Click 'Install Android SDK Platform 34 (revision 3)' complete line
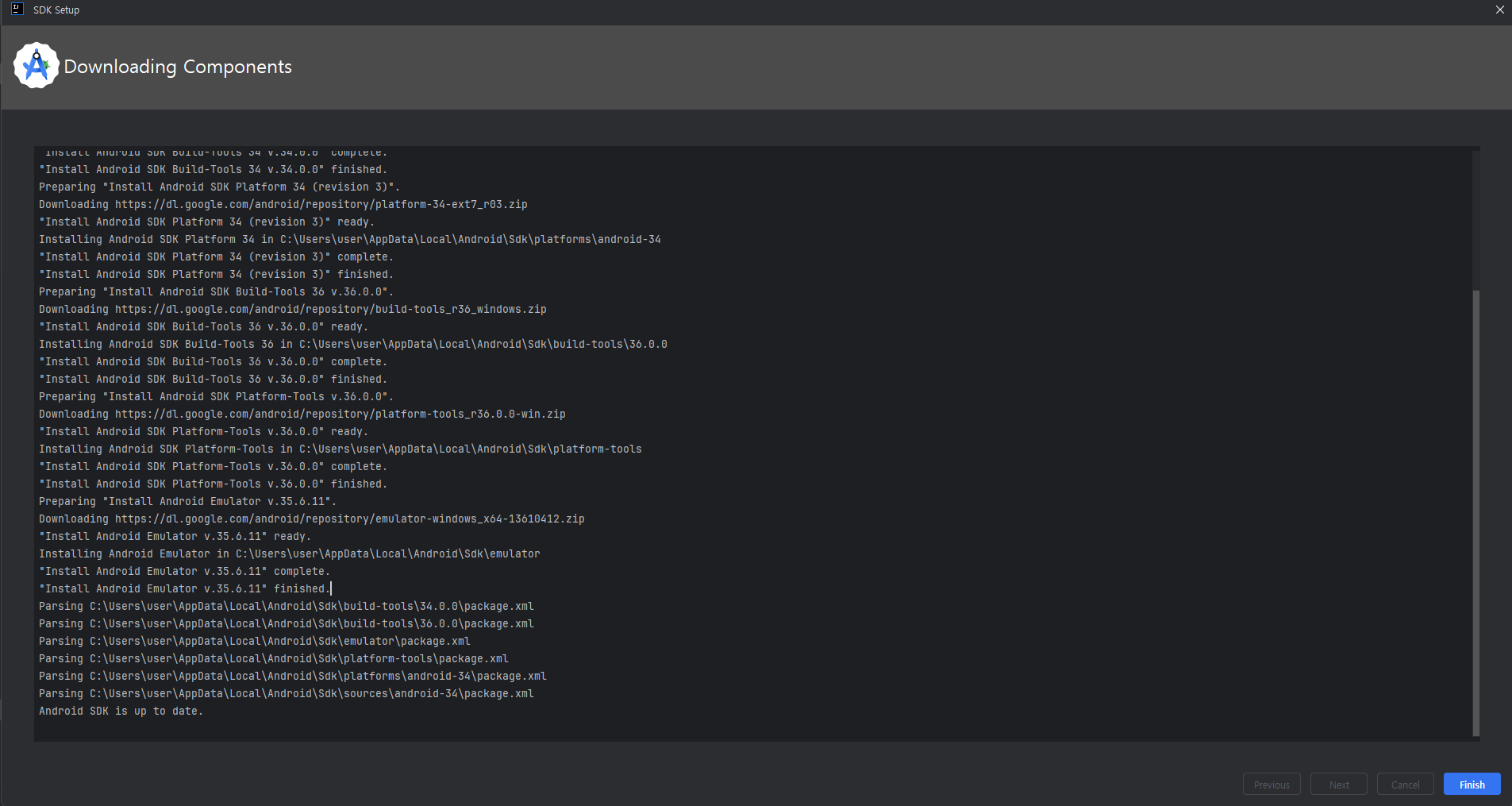 (x=216, y=256)
